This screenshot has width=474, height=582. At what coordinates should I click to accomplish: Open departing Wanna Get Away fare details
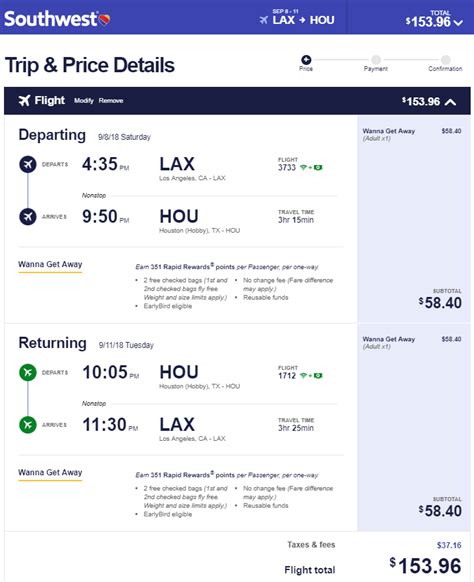click(x=50, y=265)
